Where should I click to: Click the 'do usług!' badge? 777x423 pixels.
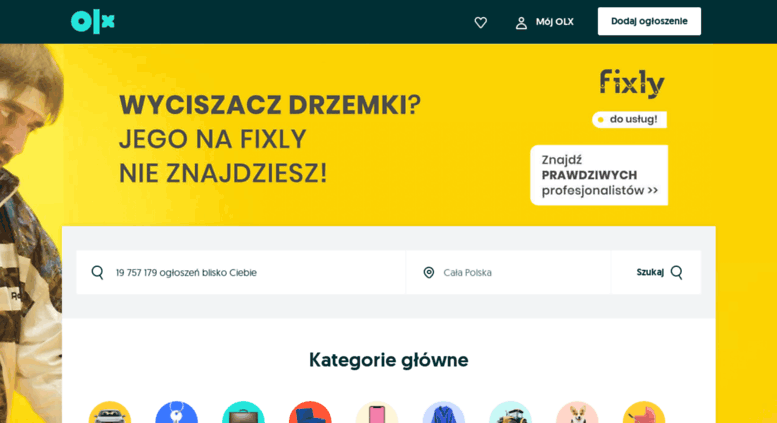[629, 119]
